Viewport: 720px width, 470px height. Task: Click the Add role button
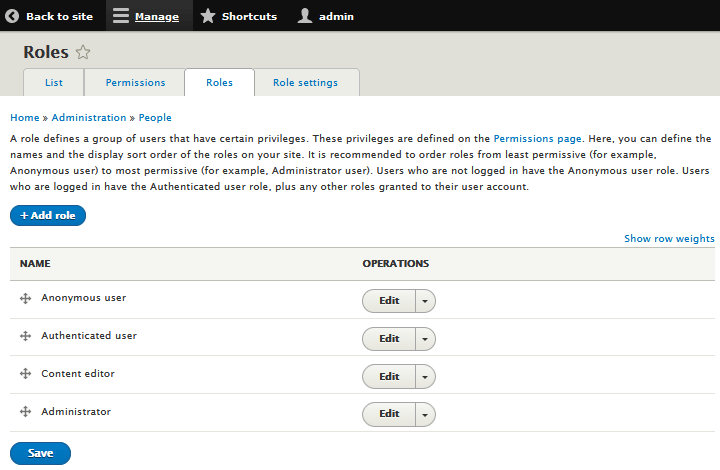[x=48, y=216]
